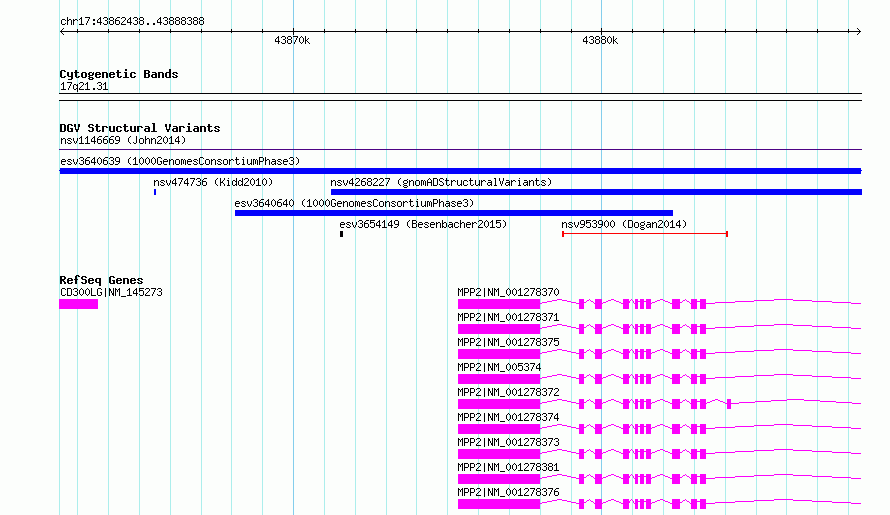Open gene CD300LG|NM_145273 label
The width and height of the screenshot is (890, 515).
[x=111, y=292]
